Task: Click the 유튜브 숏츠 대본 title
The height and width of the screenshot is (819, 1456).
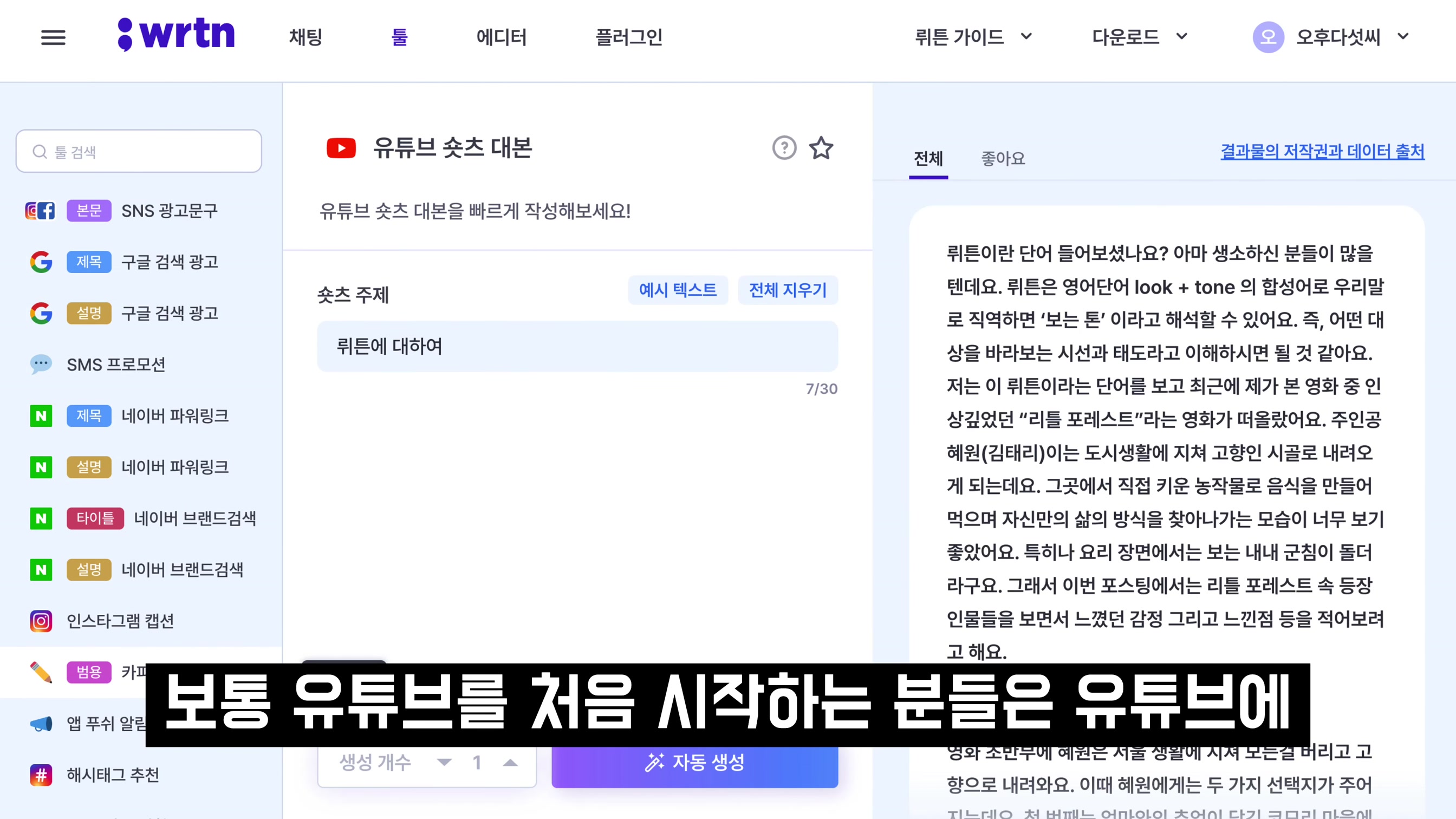Action: [x=453, y=148]
